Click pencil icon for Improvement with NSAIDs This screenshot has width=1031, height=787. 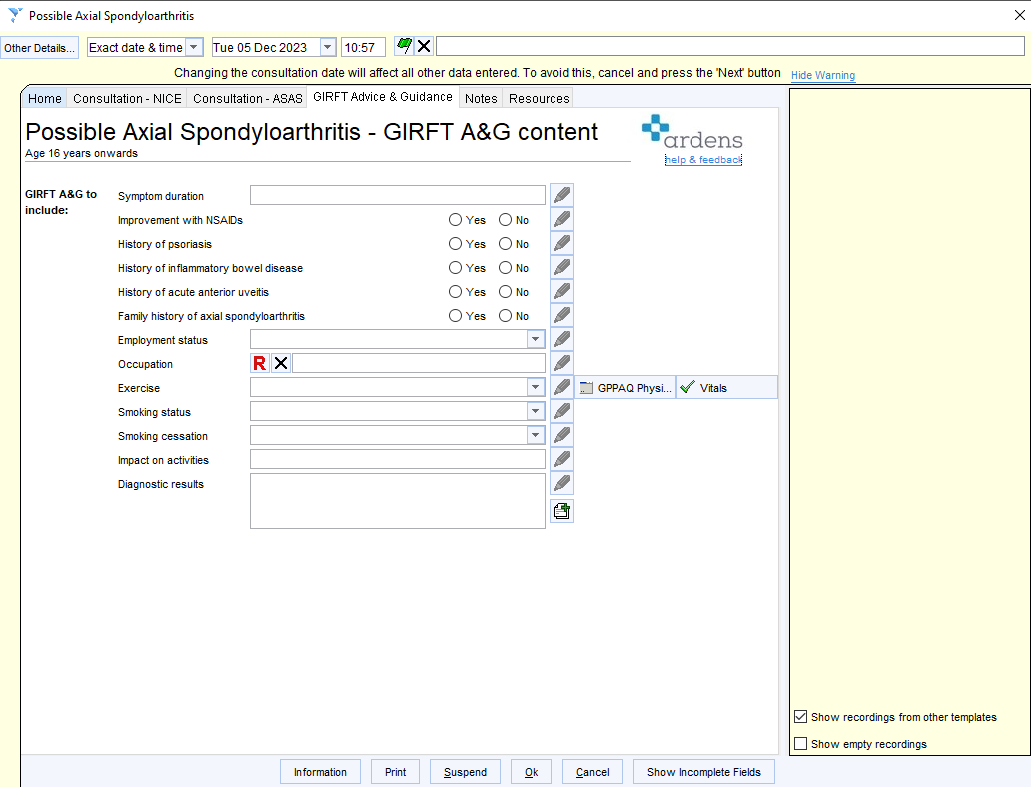coord(562,219)
